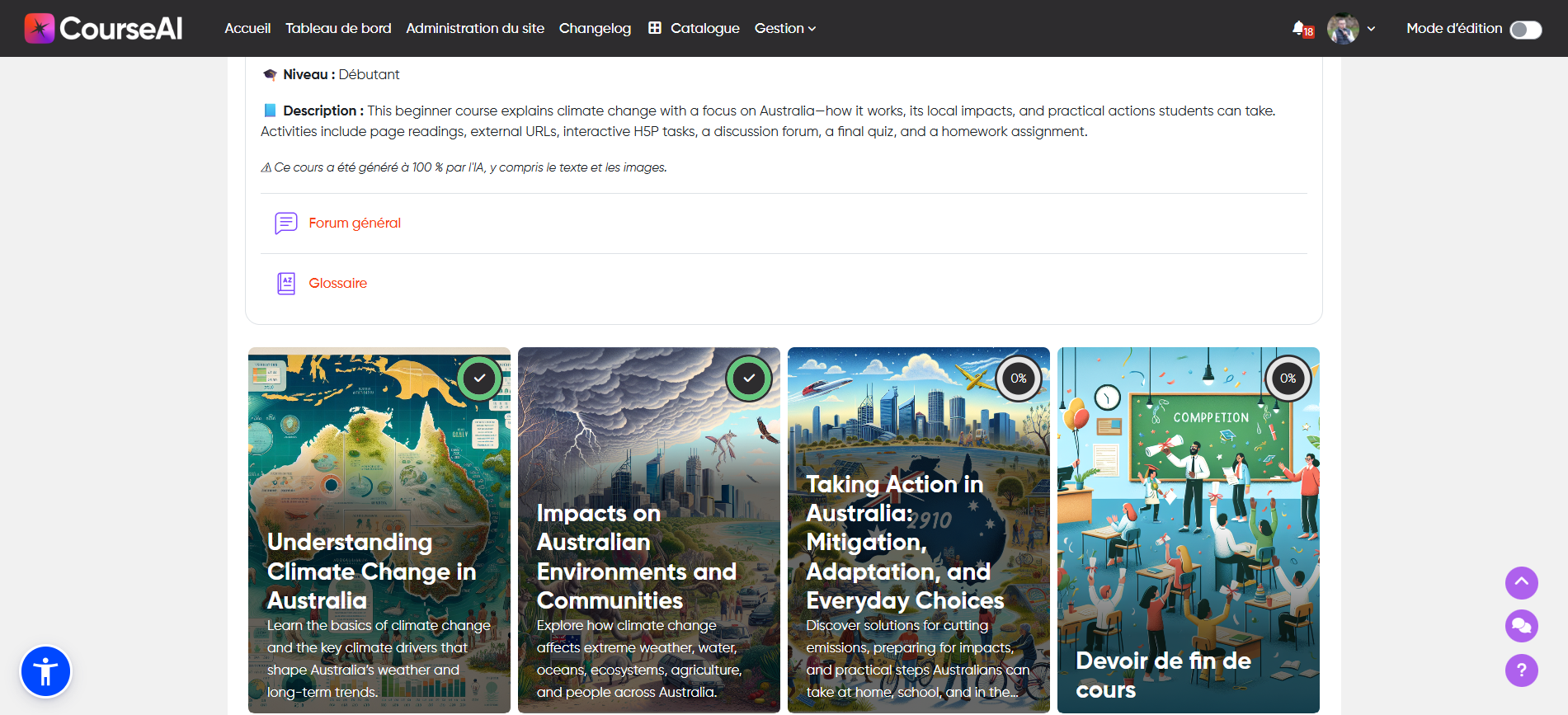
Task: Open the Devoir de fin de cours card
Action: (1188, 529)
